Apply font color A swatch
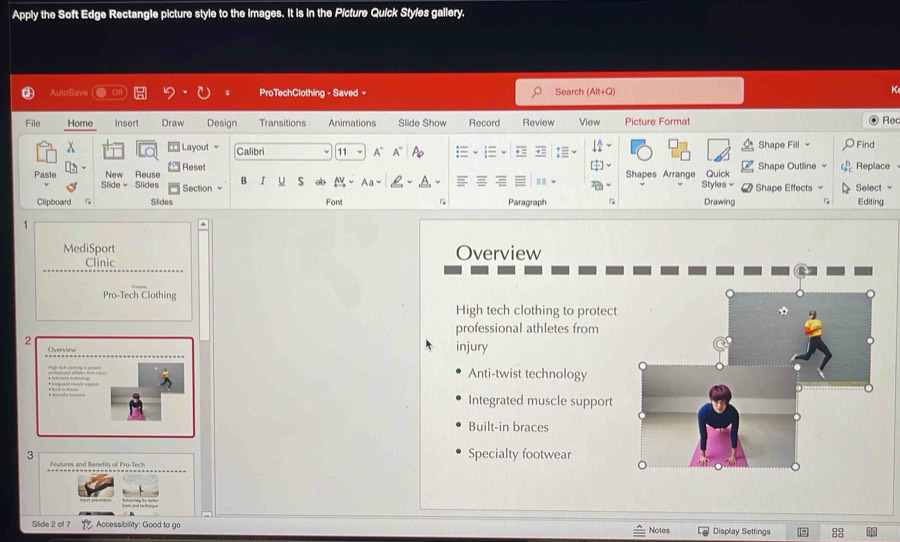 [x=425, y=182]
